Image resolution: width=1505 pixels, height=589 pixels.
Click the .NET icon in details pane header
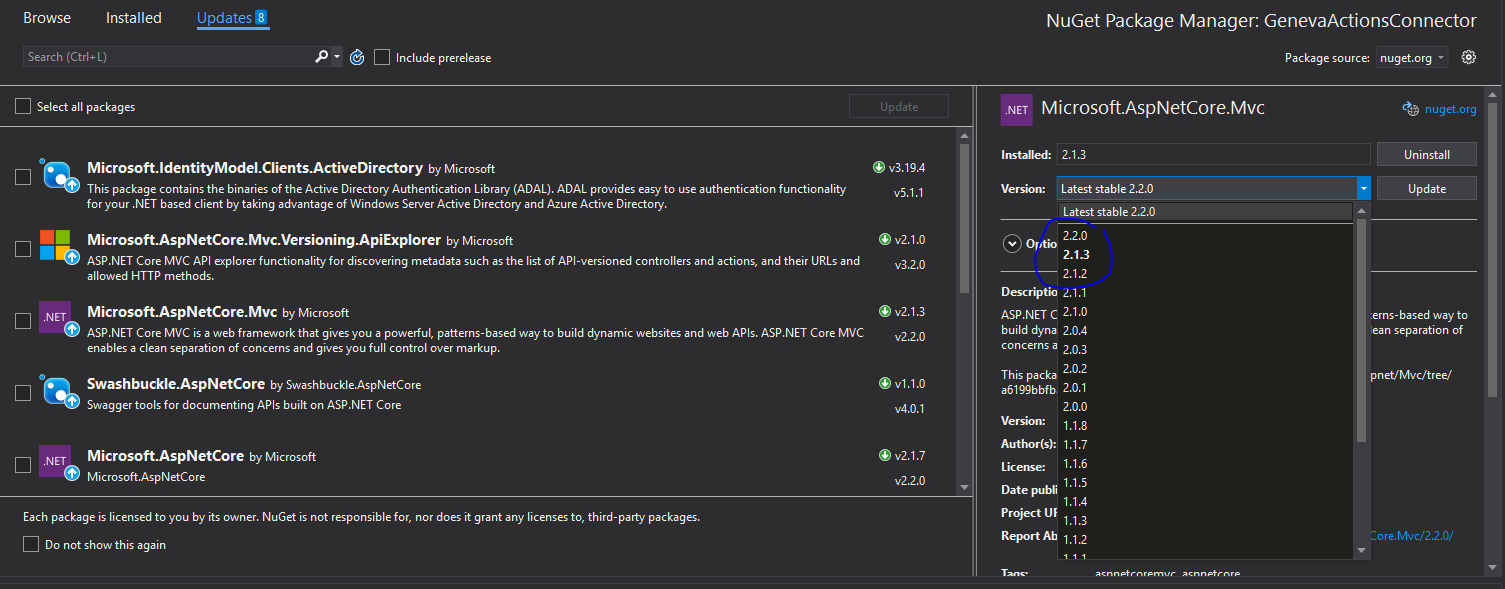[1017, 109]
